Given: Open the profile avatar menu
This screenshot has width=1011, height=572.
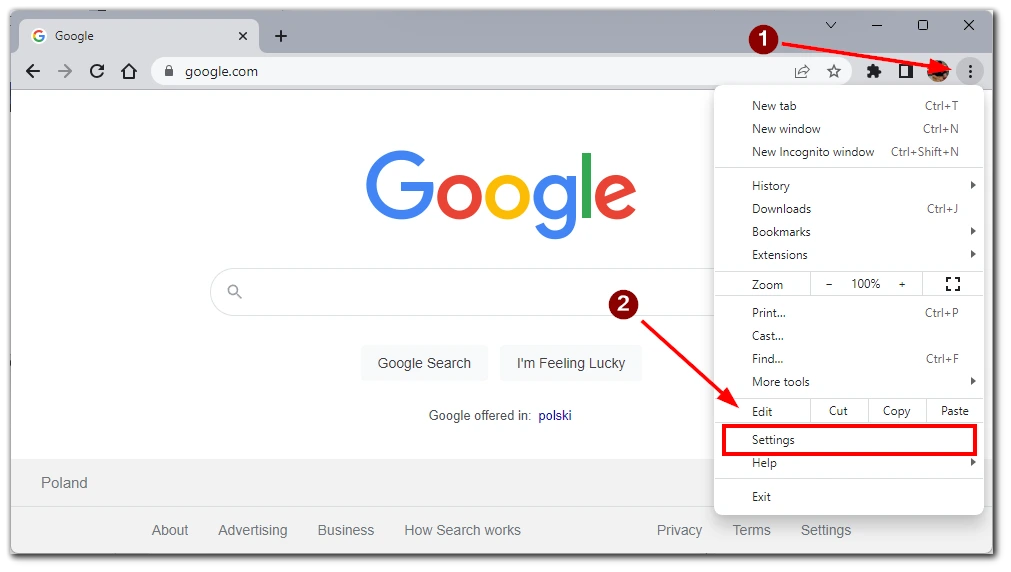Looking at the screenshot, I should click(938, 72).
